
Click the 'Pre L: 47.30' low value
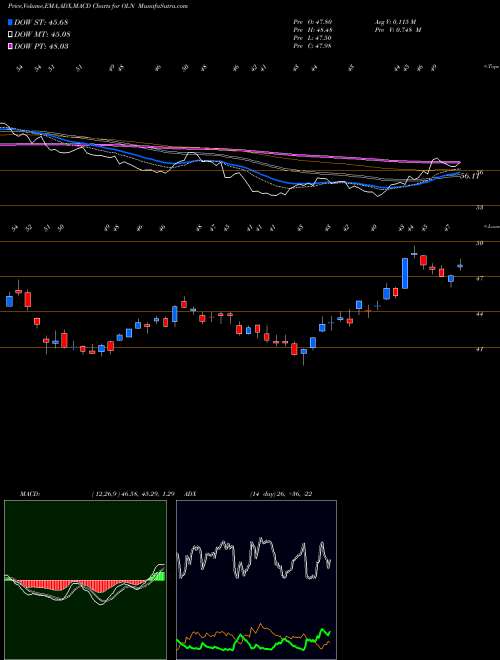(313, 37)
